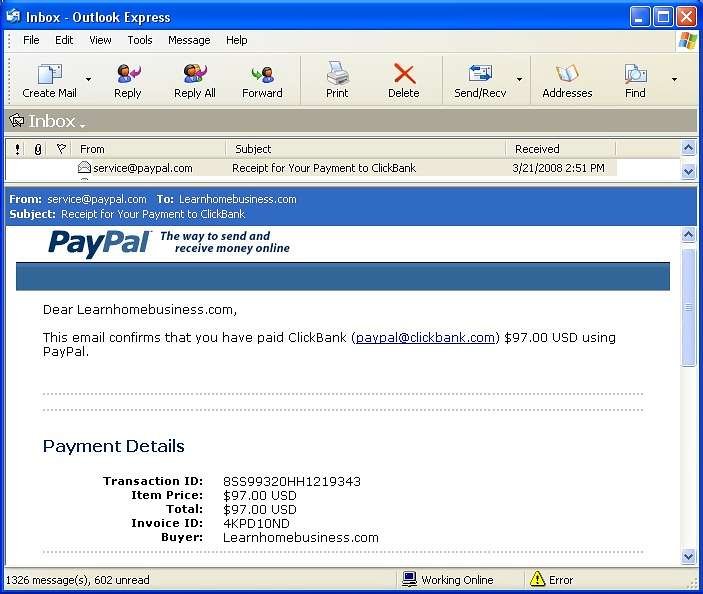The height and width of the screenshot is (594, 703).
Task: Click the Windows flag logo throbber
Action: coord(687,41)
